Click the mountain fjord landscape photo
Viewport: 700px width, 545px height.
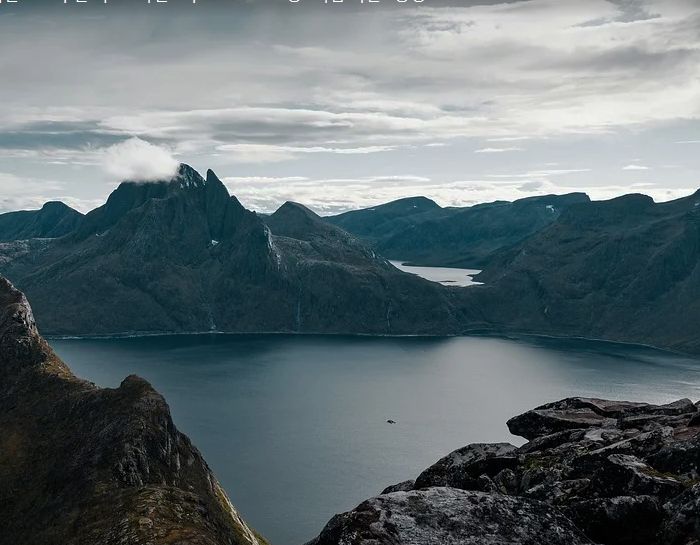(350, 272)
